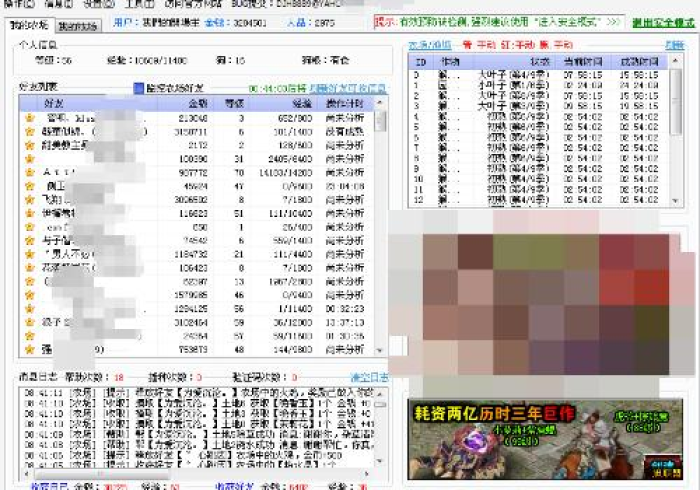Open the 信息(I) menu
700x490 pixels.
59,4
